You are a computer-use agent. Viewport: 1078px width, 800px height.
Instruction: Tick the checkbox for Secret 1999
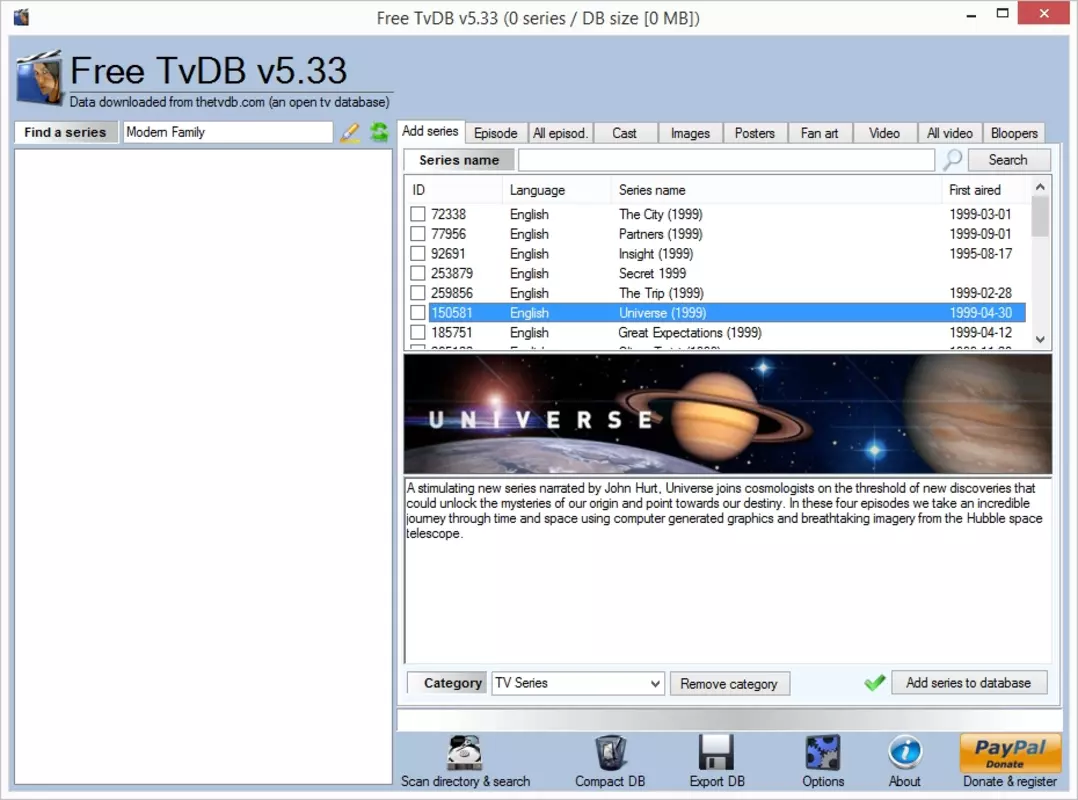pyautogui.click(x=417, y=273)
